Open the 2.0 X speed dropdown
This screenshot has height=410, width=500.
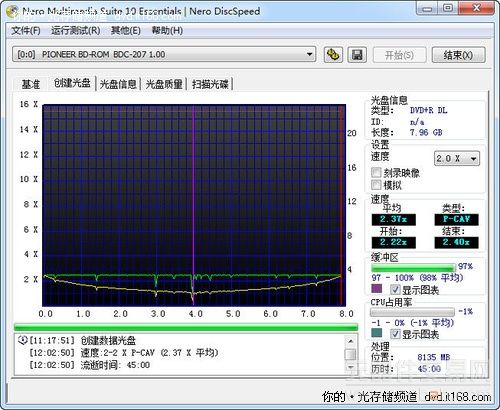point(457,159)
